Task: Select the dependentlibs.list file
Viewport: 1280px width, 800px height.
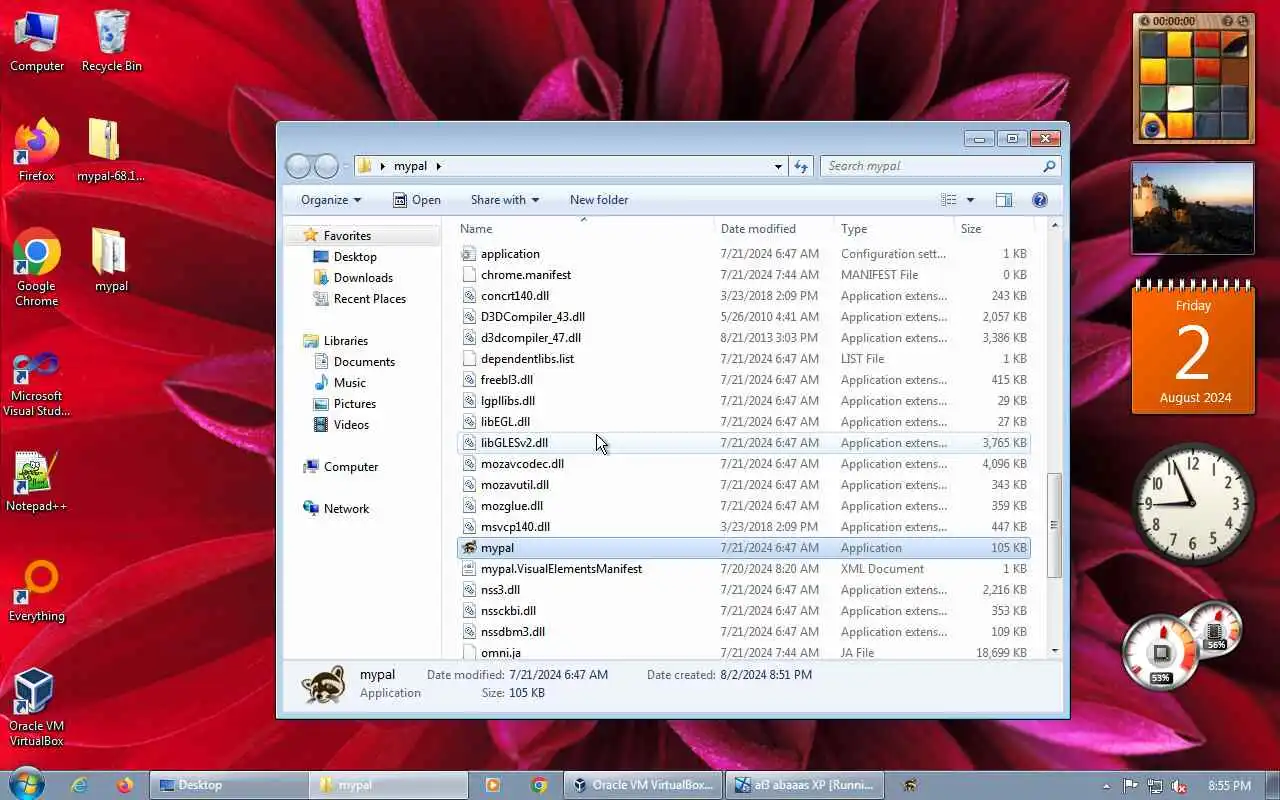Action: (743, 359)
